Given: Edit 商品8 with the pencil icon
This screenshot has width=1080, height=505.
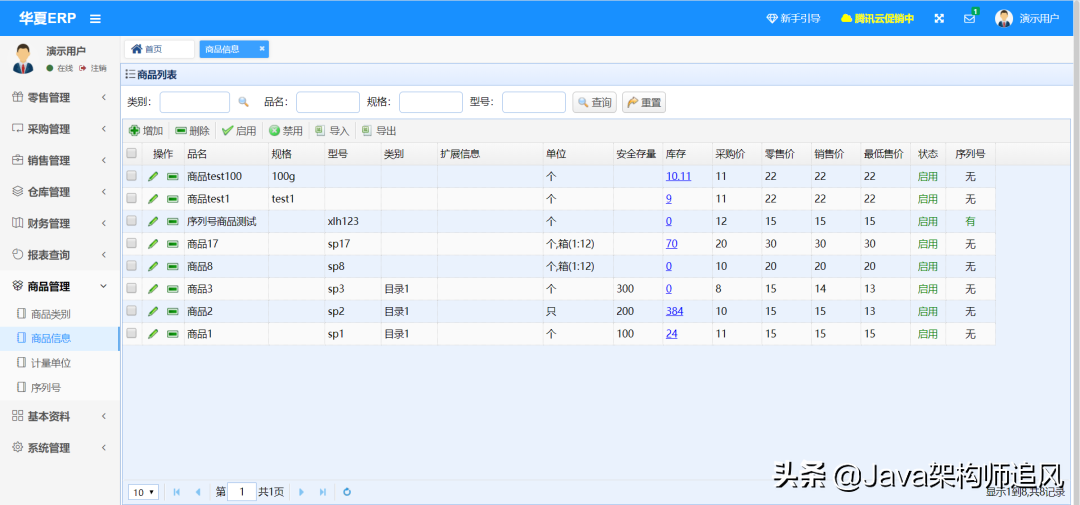Looking at the screenshot, I should click(153, 266).
